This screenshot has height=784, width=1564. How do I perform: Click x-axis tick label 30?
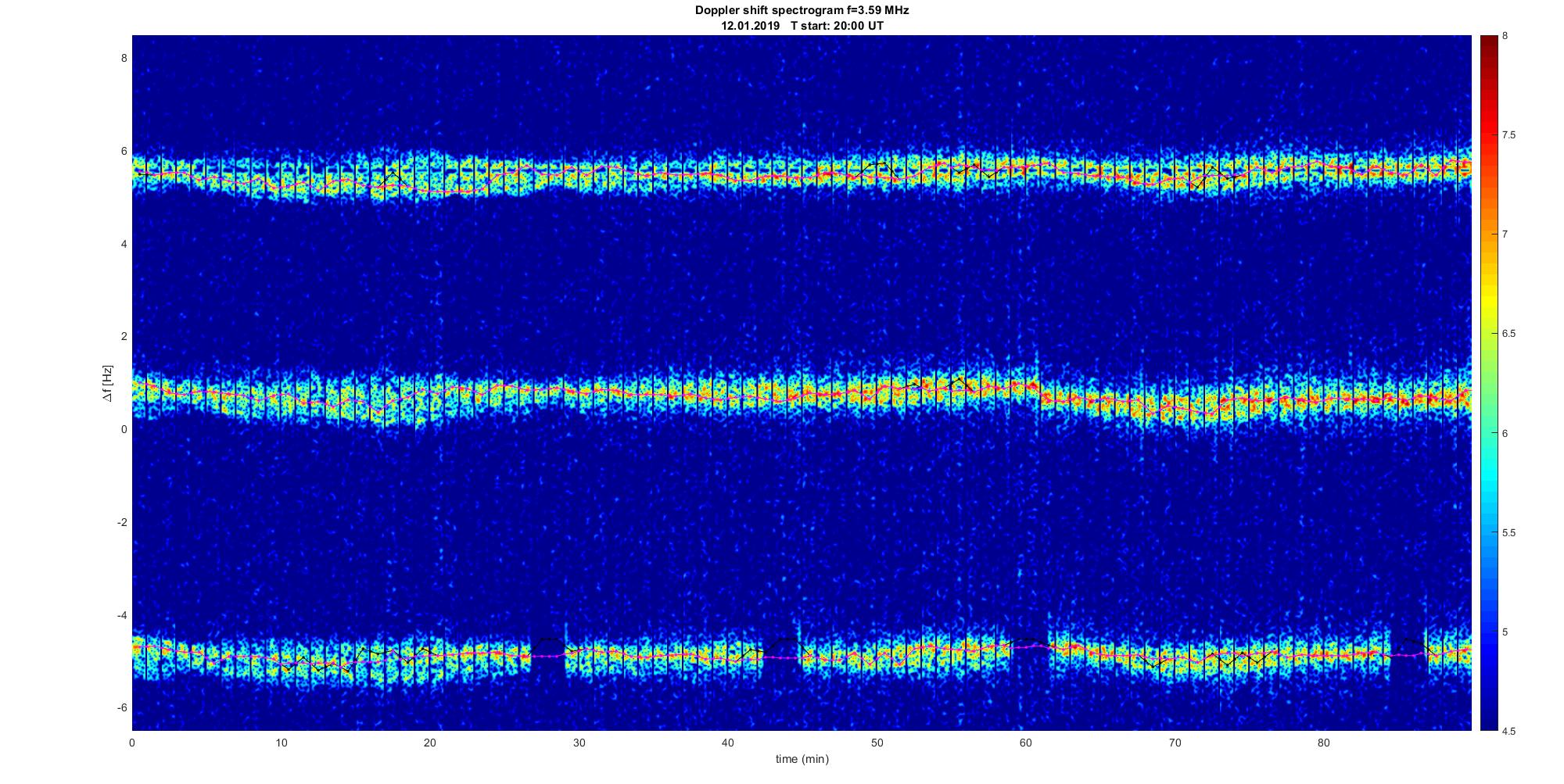[x=579, y=743]
